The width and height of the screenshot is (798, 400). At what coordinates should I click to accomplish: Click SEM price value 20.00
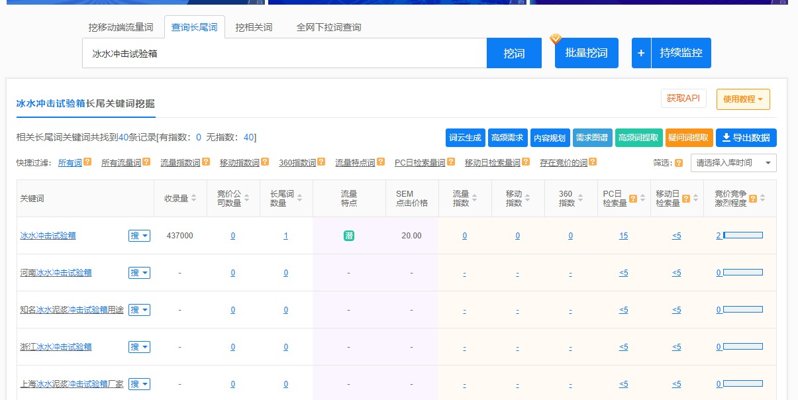point(411,236)
